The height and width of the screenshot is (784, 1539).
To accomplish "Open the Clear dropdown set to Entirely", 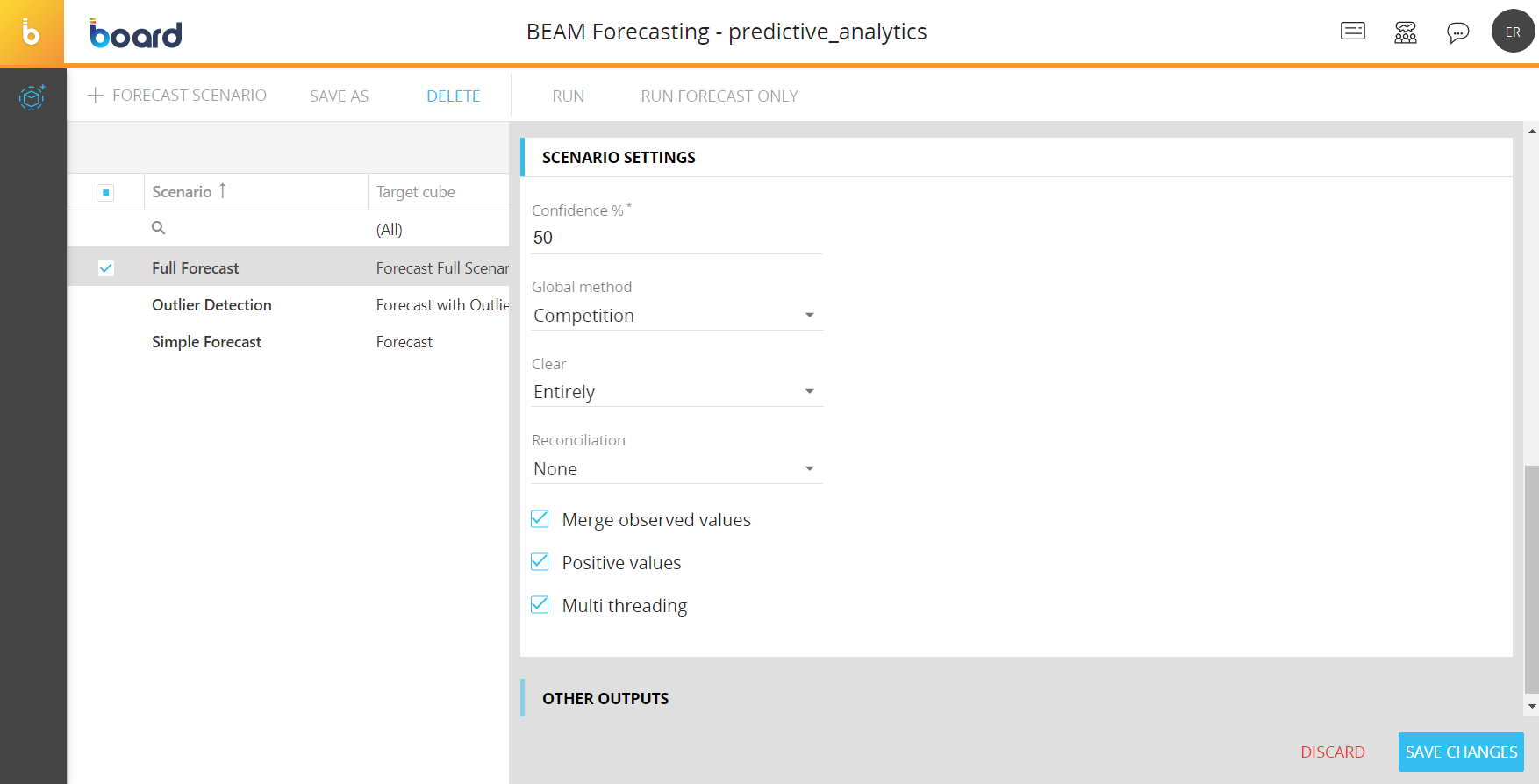I will (x=809, y=392).
